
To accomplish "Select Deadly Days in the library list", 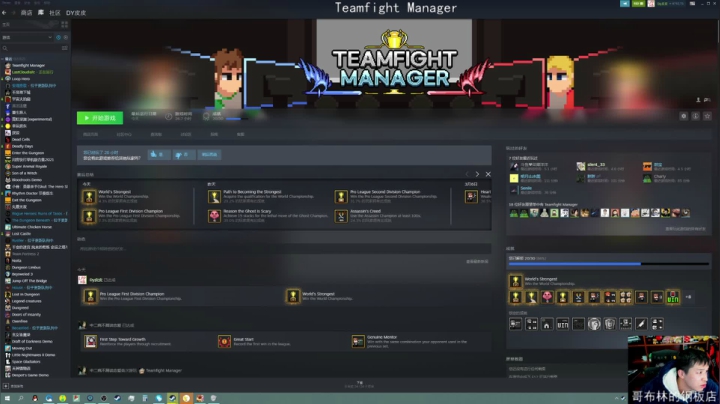I will [22, 146].
